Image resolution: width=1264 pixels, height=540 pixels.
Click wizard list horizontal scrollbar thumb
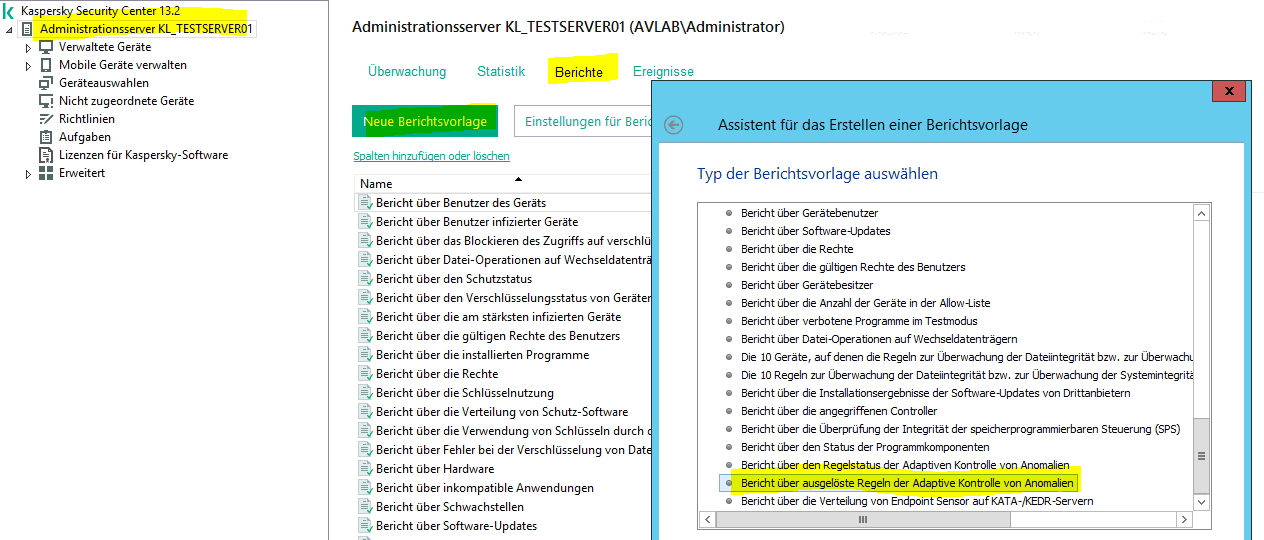click(861, 520)
